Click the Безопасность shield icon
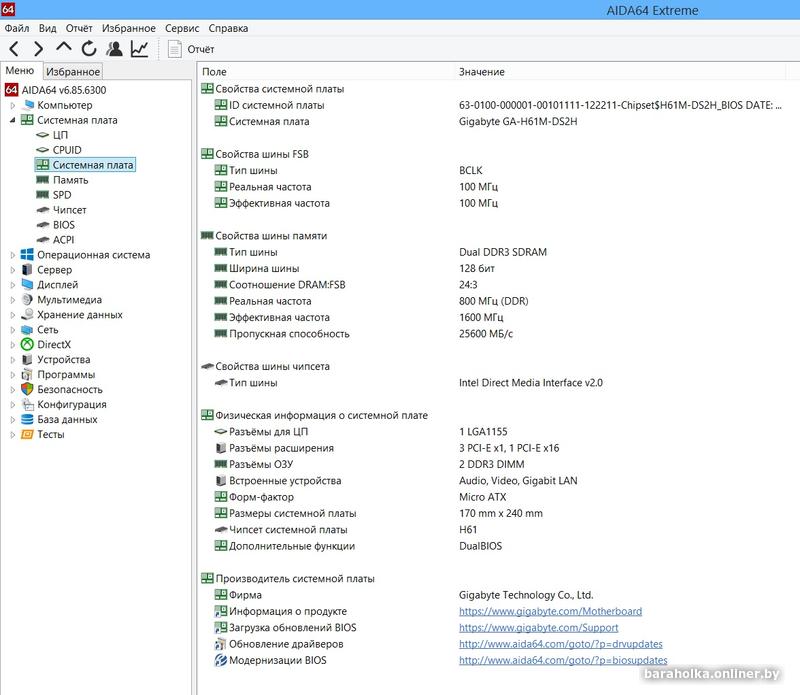800x695 pixels. [x=27, y=389]
